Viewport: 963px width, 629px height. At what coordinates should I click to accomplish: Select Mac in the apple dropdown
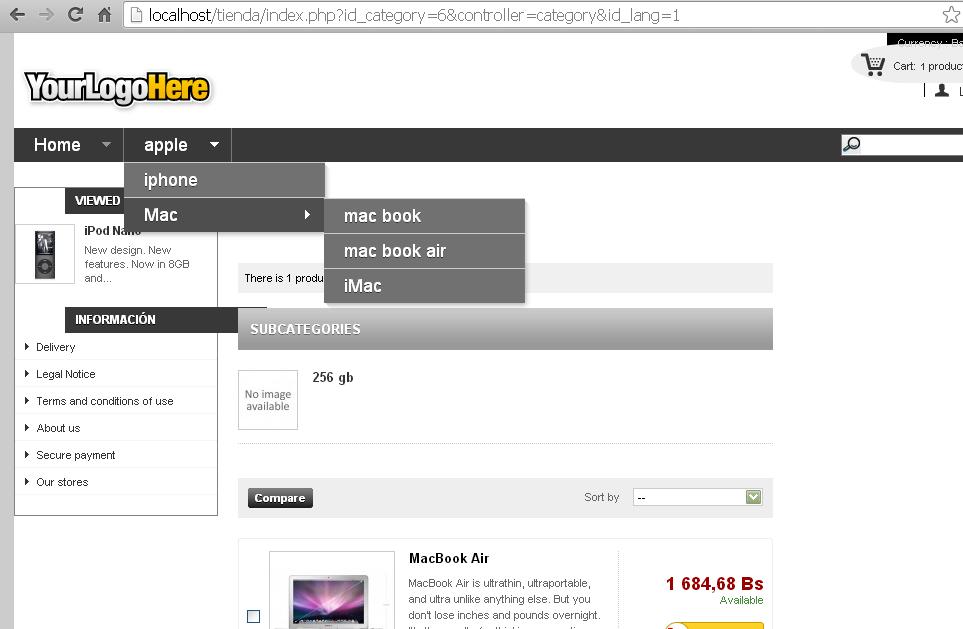(224, 215)
